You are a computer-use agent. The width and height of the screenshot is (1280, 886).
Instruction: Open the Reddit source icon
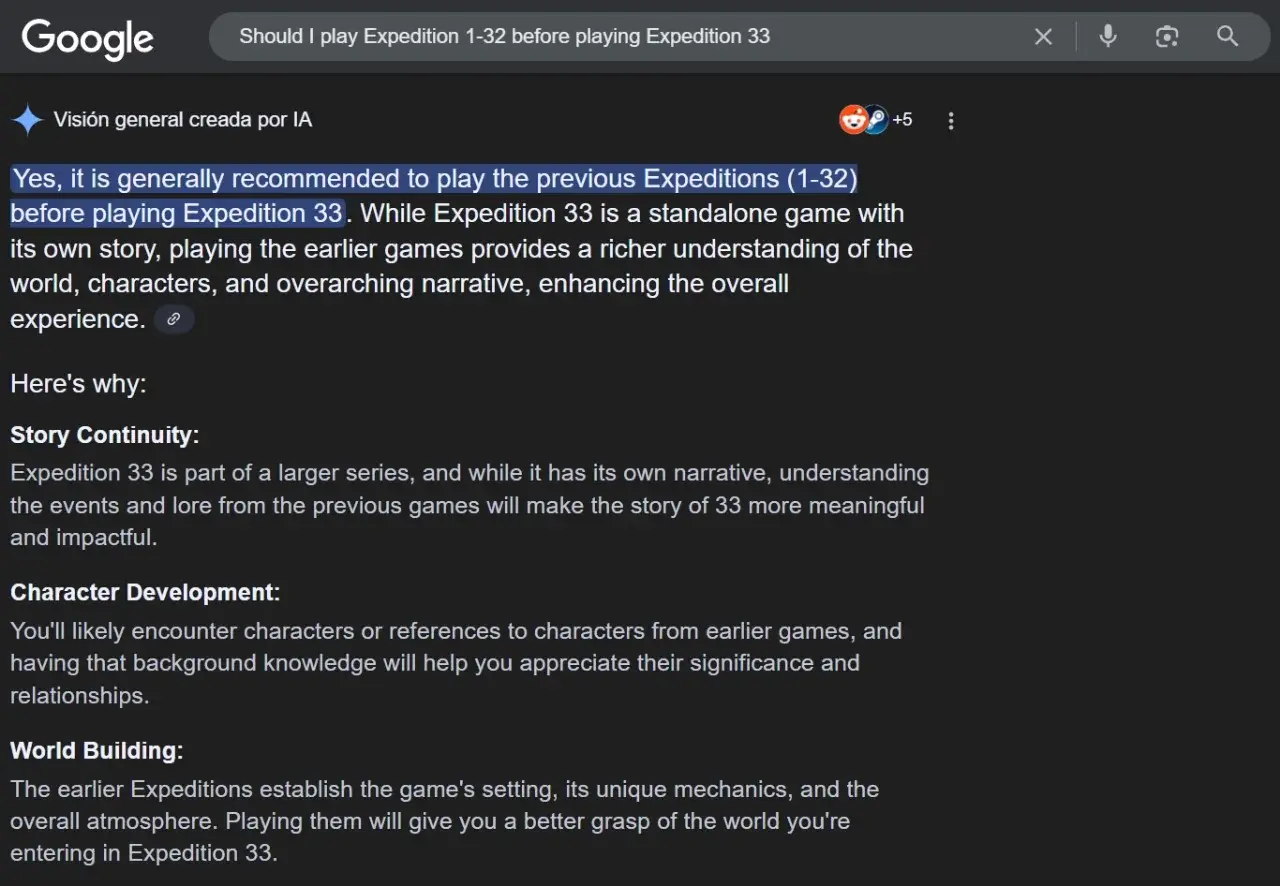(852, 120)
